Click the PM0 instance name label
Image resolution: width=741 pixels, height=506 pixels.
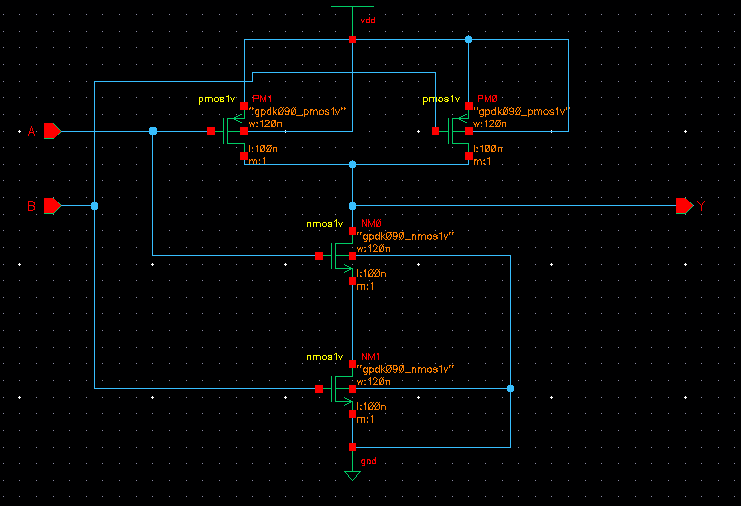tap(487, 99)
